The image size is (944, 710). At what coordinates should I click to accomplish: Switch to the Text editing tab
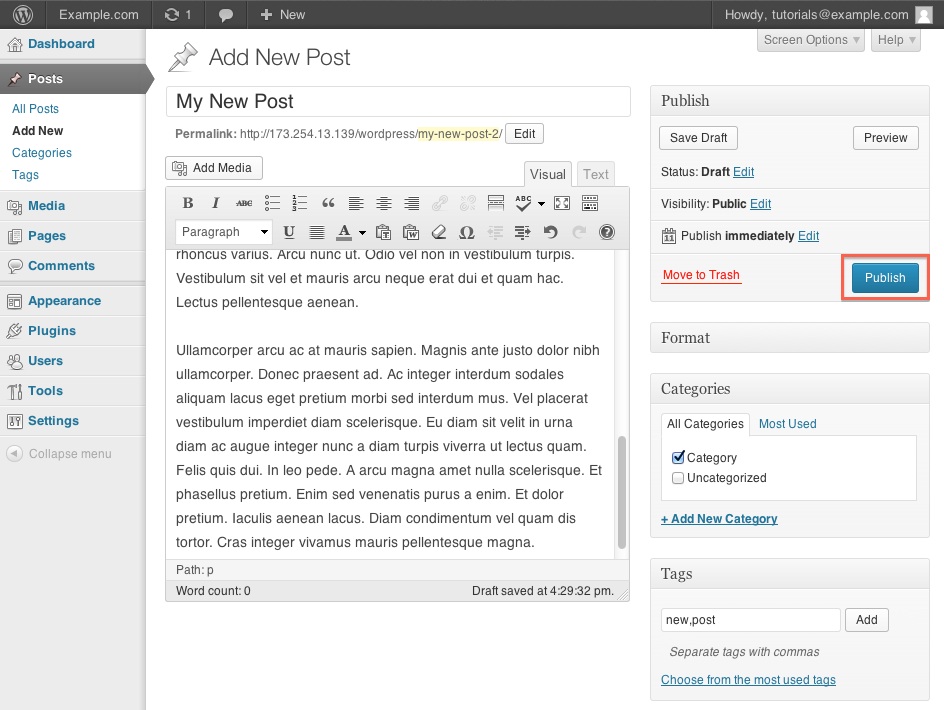point(596,173)
